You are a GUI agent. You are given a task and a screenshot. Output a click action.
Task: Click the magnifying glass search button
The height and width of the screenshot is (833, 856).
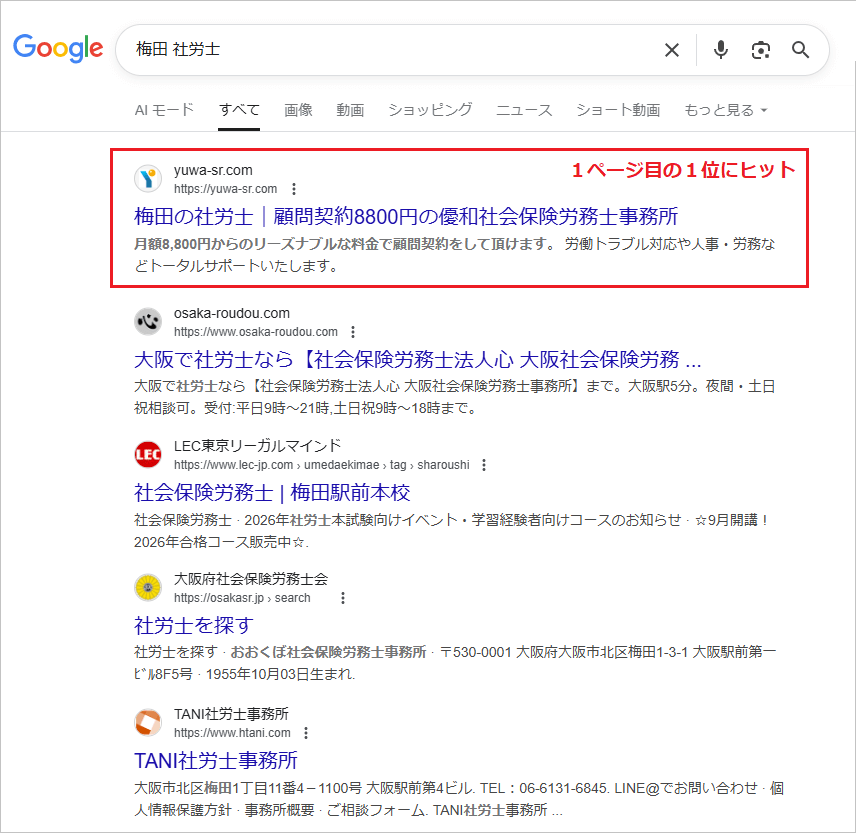(800, 50)
